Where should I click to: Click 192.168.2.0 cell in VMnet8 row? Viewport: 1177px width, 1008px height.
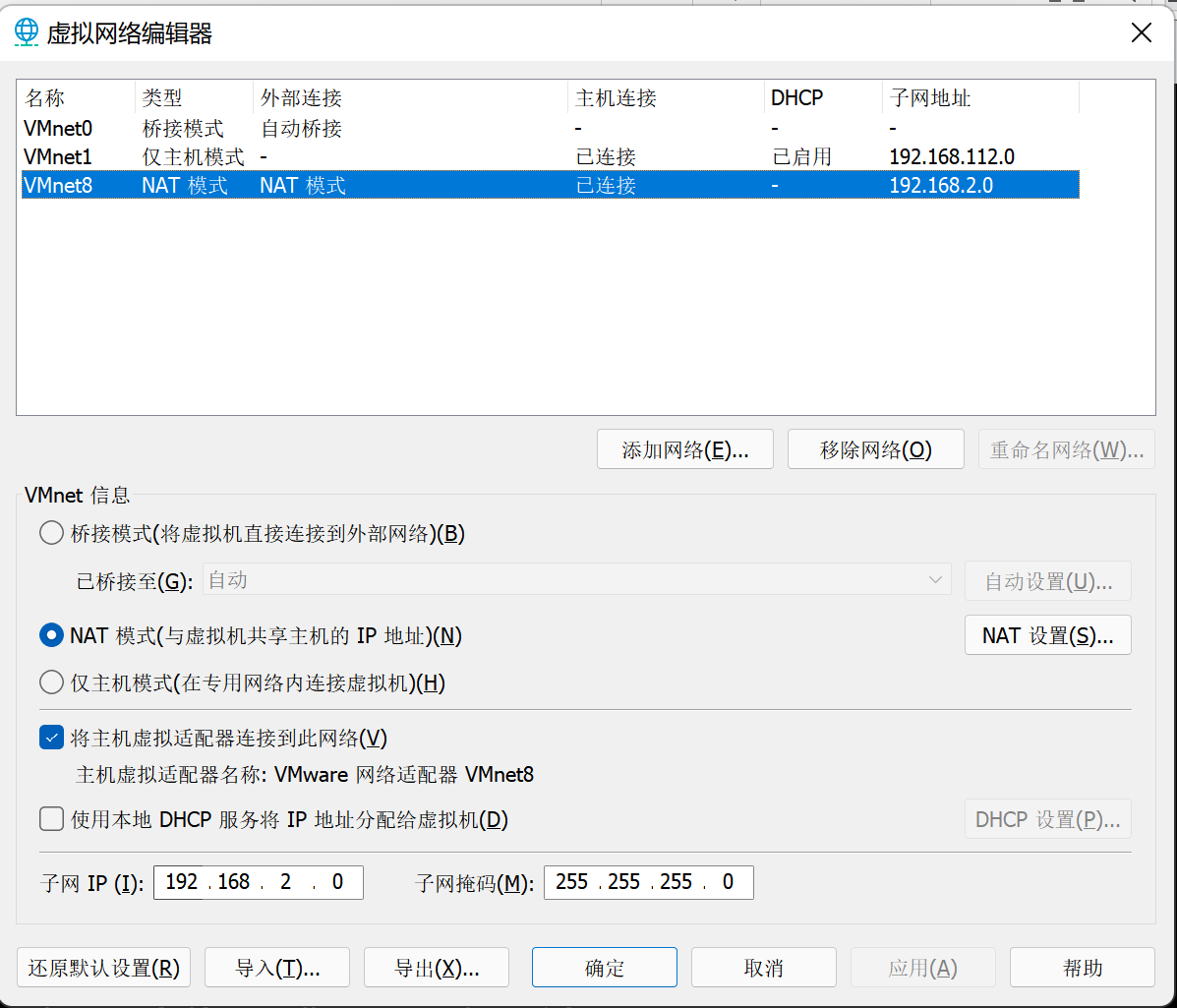pyautogui.click(x=941, y=186)
